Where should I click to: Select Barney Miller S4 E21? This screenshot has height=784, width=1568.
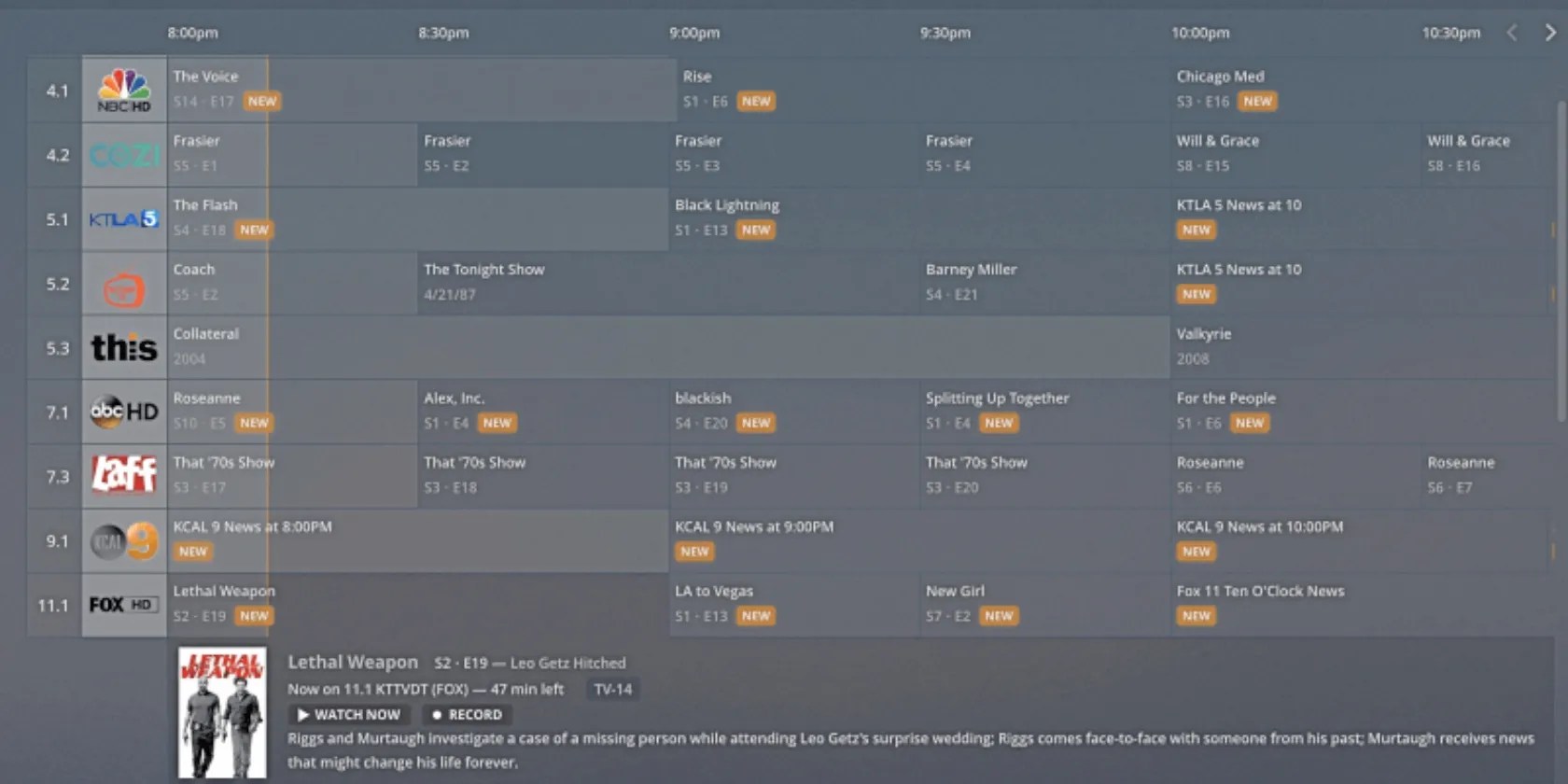tap(1045, 284)
